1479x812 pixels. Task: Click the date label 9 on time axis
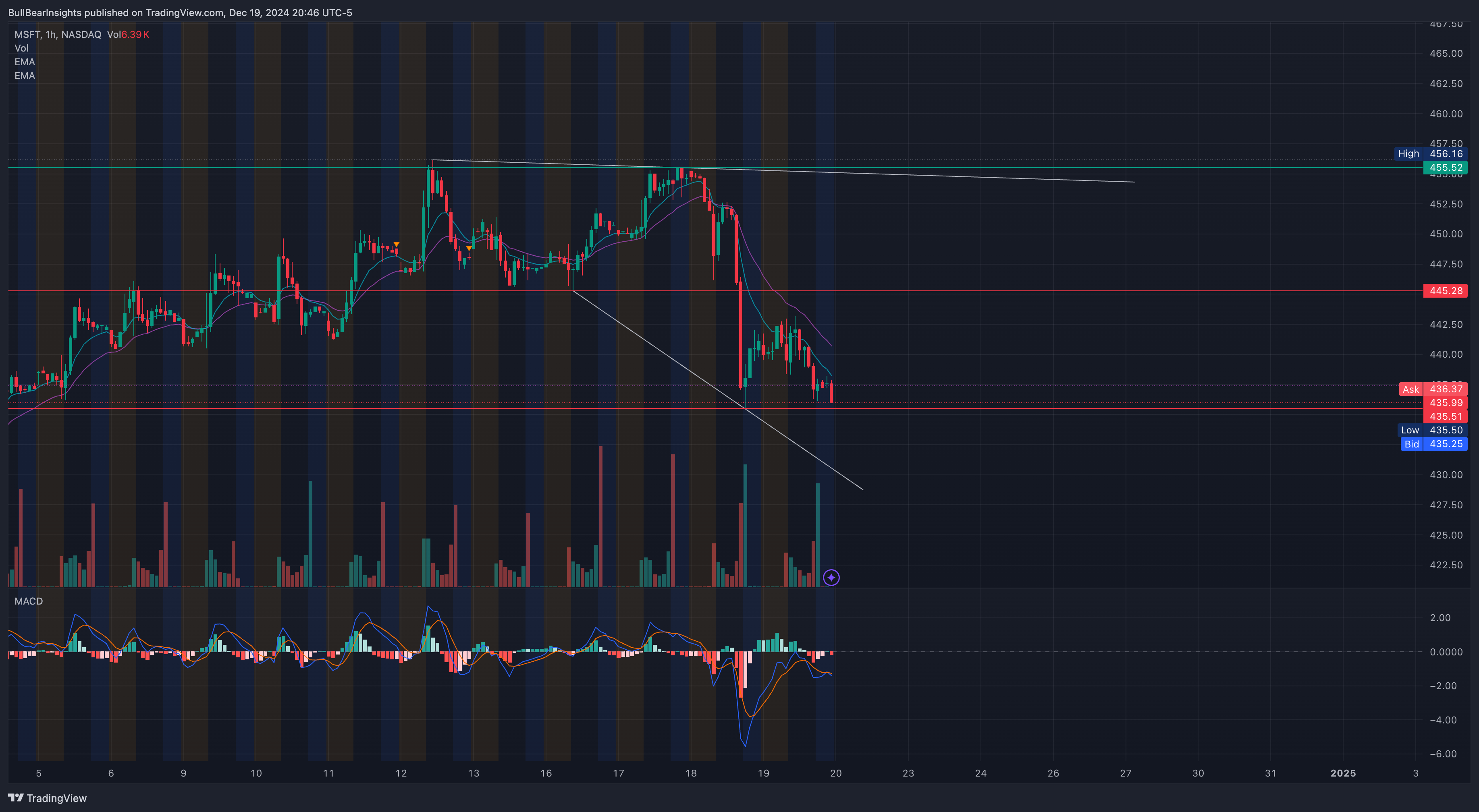[x=183, y=773]
